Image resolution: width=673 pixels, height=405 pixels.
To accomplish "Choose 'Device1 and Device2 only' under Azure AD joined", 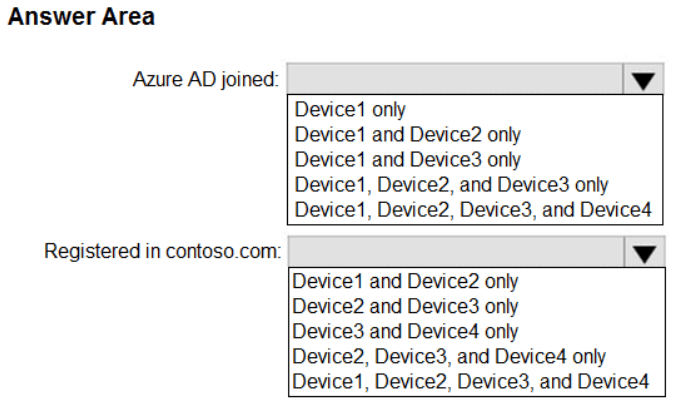I will [408, 134].
